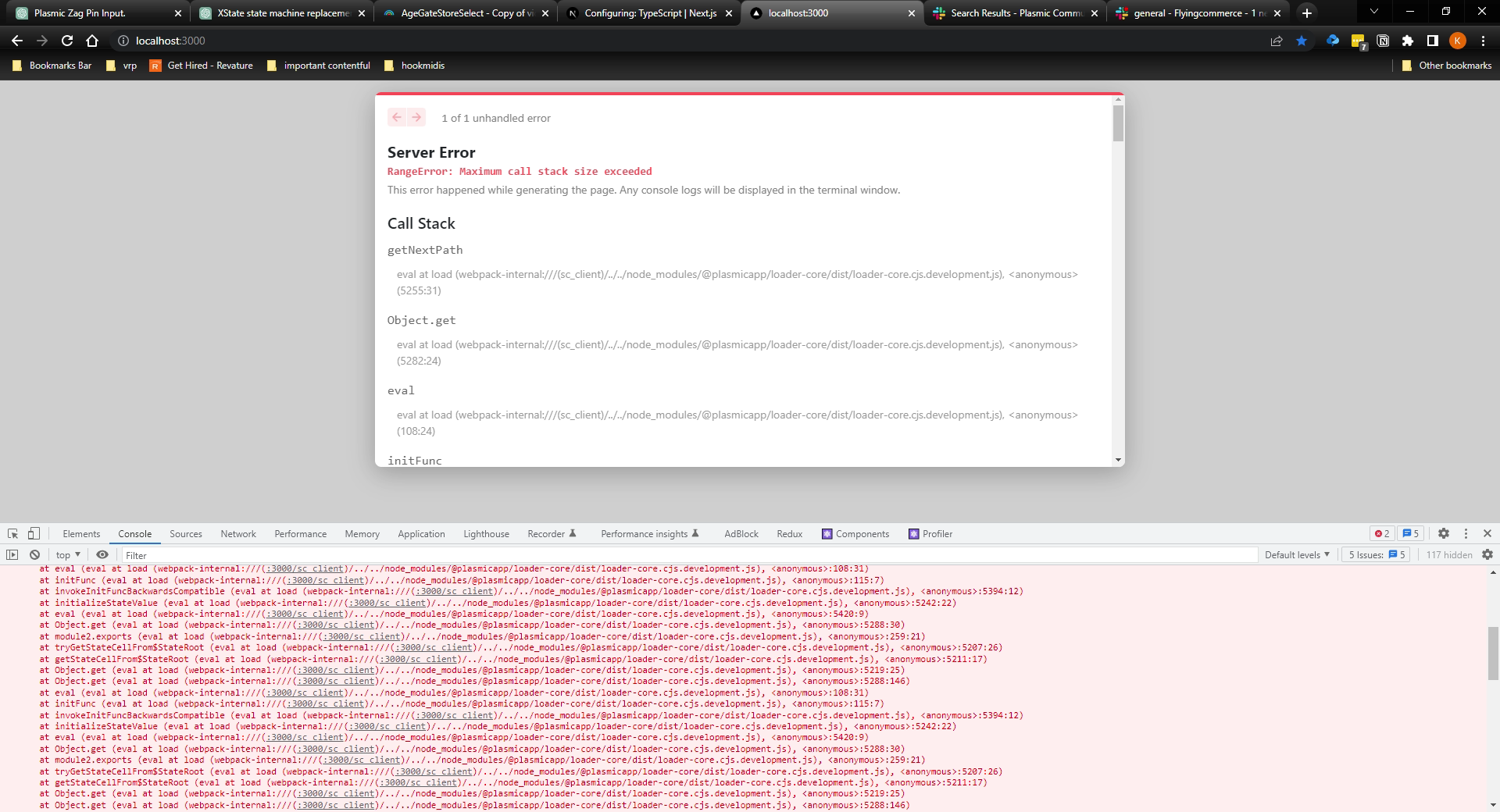This screenshot has width=1500, height=812.
Task: Reload the localhost page
Action: click(x=67, y=41)
